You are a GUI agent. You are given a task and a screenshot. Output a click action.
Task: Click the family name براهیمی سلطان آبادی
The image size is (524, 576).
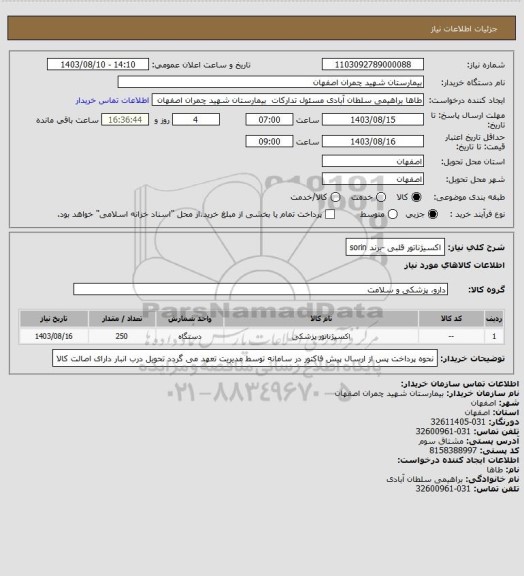tap(425, 479)
